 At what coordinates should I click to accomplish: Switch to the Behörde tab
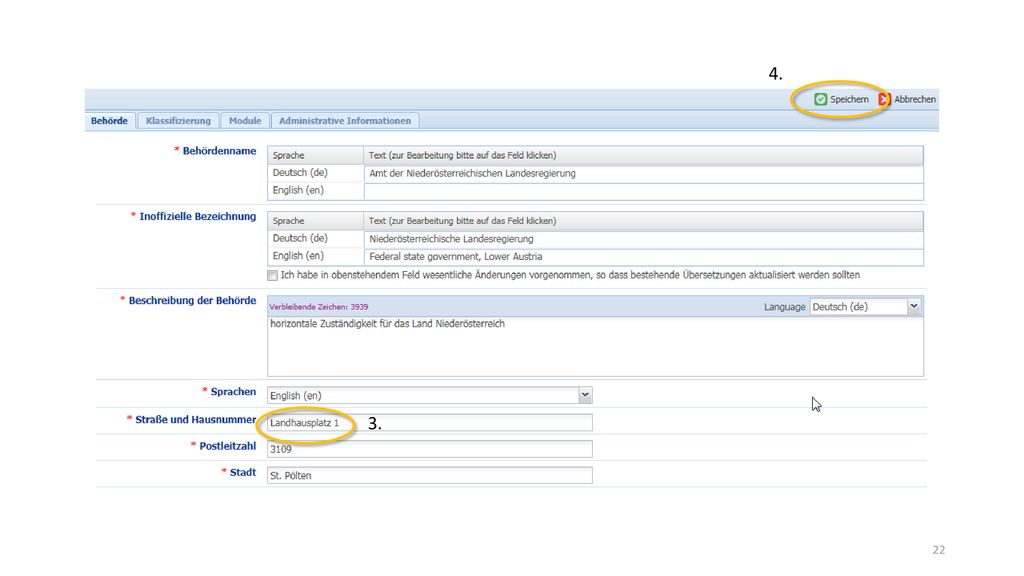point(110,121)
